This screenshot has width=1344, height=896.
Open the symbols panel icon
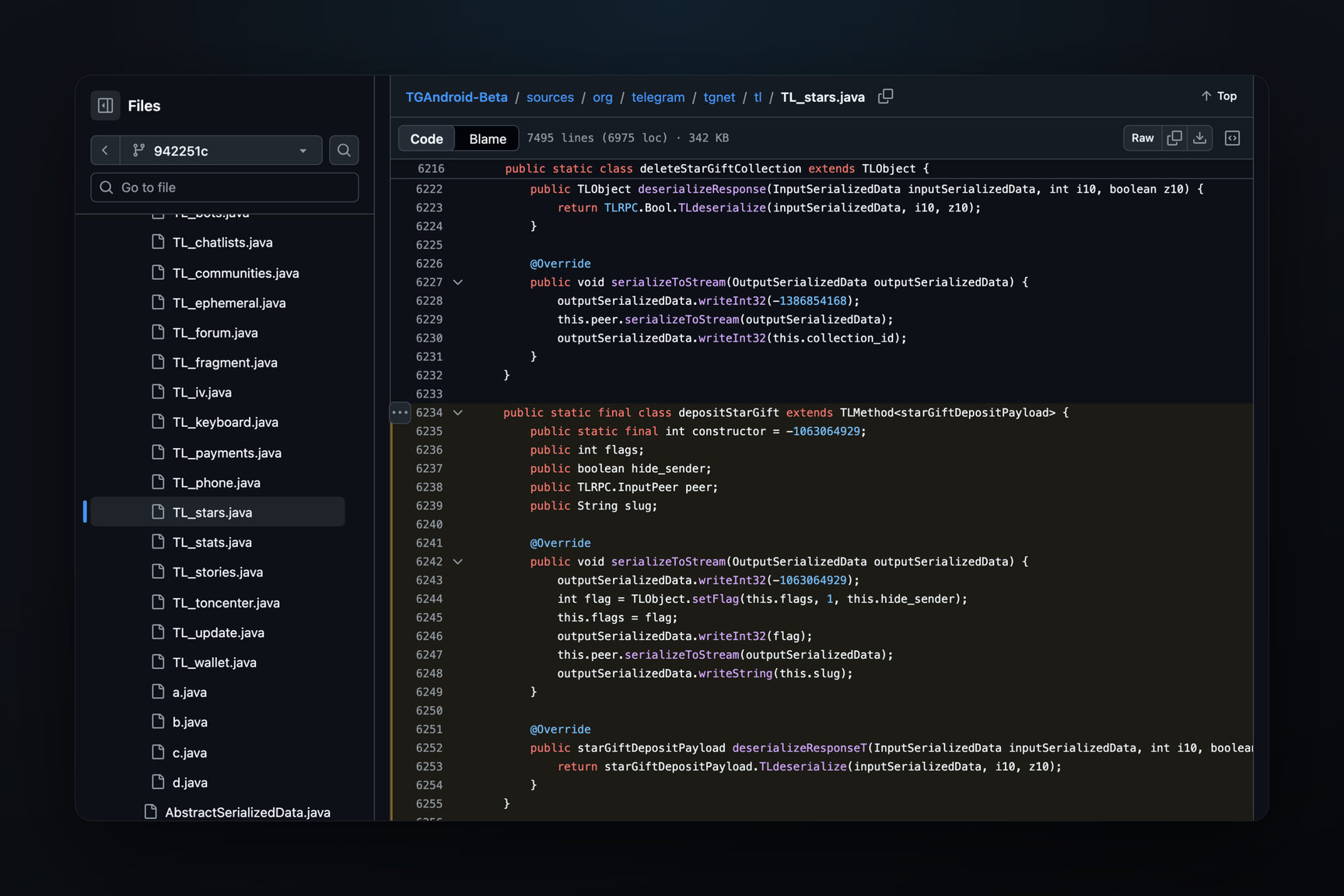tap(1232, 138)
